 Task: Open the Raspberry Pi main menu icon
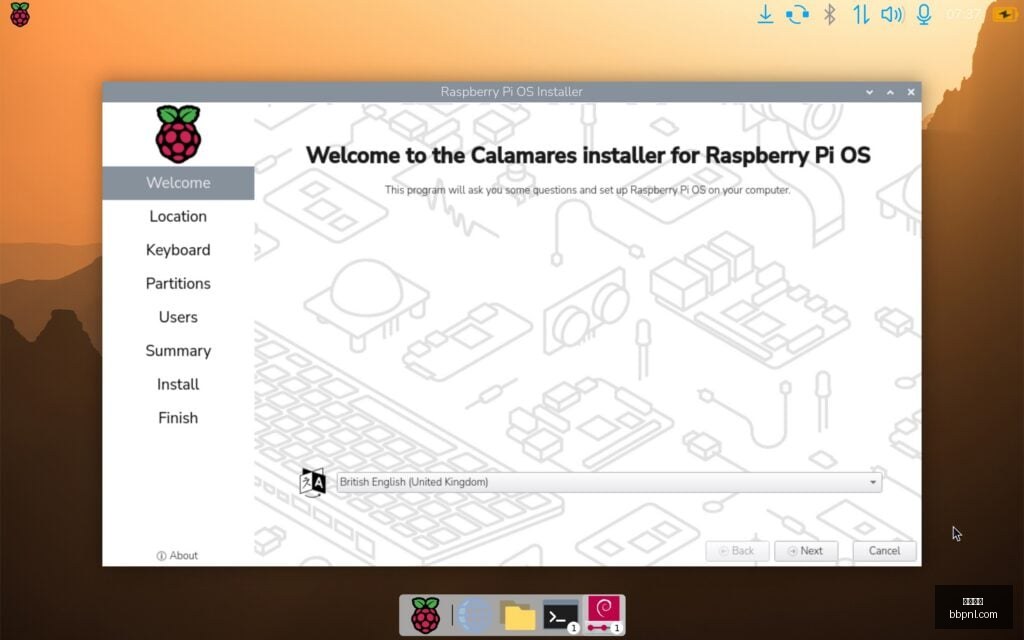pos(20,14)
